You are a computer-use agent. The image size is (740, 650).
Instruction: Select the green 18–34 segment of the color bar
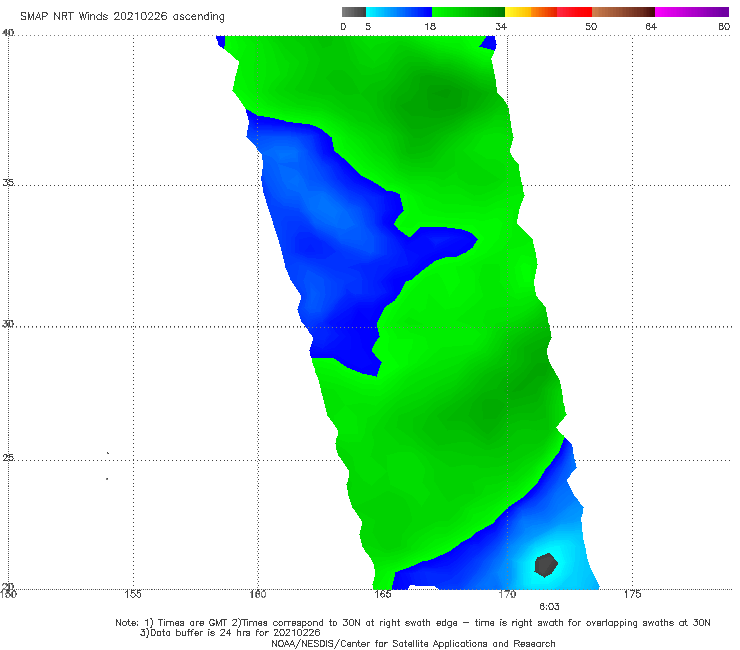point(468,12)
